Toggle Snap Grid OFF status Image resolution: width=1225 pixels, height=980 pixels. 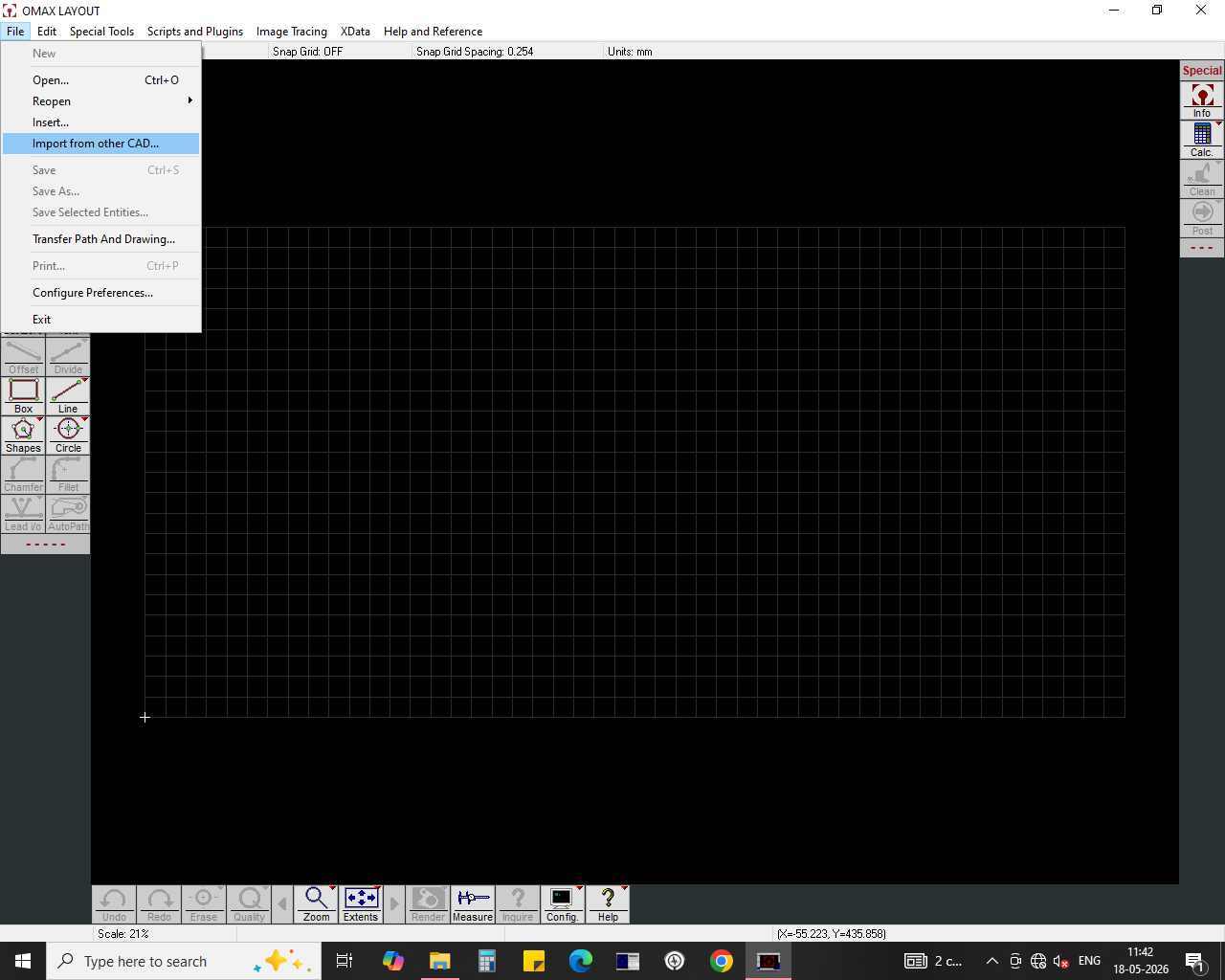pos(307,52)
